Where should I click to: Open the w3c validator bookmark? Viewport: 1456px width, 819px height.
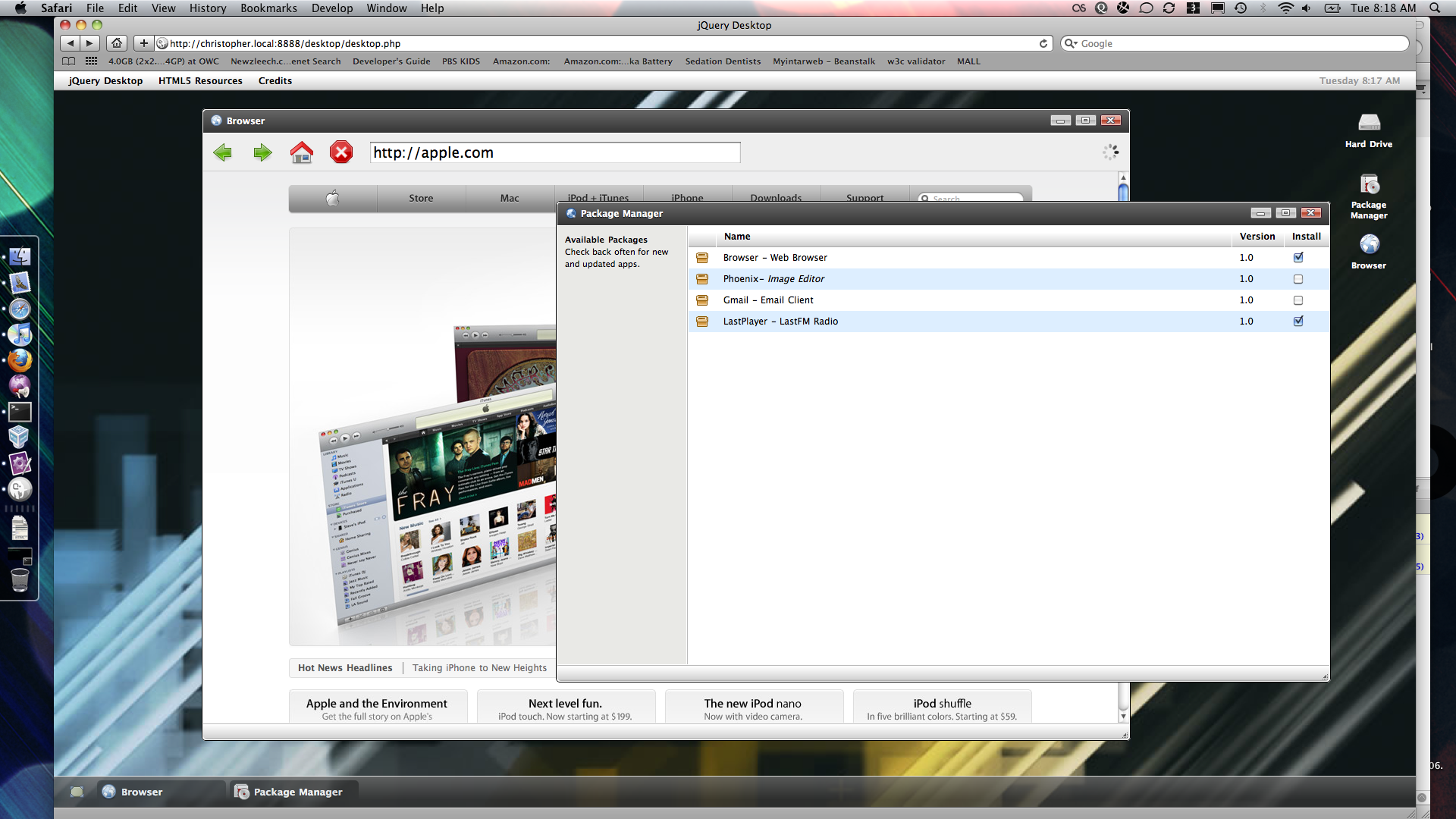(x=916, y=61)
